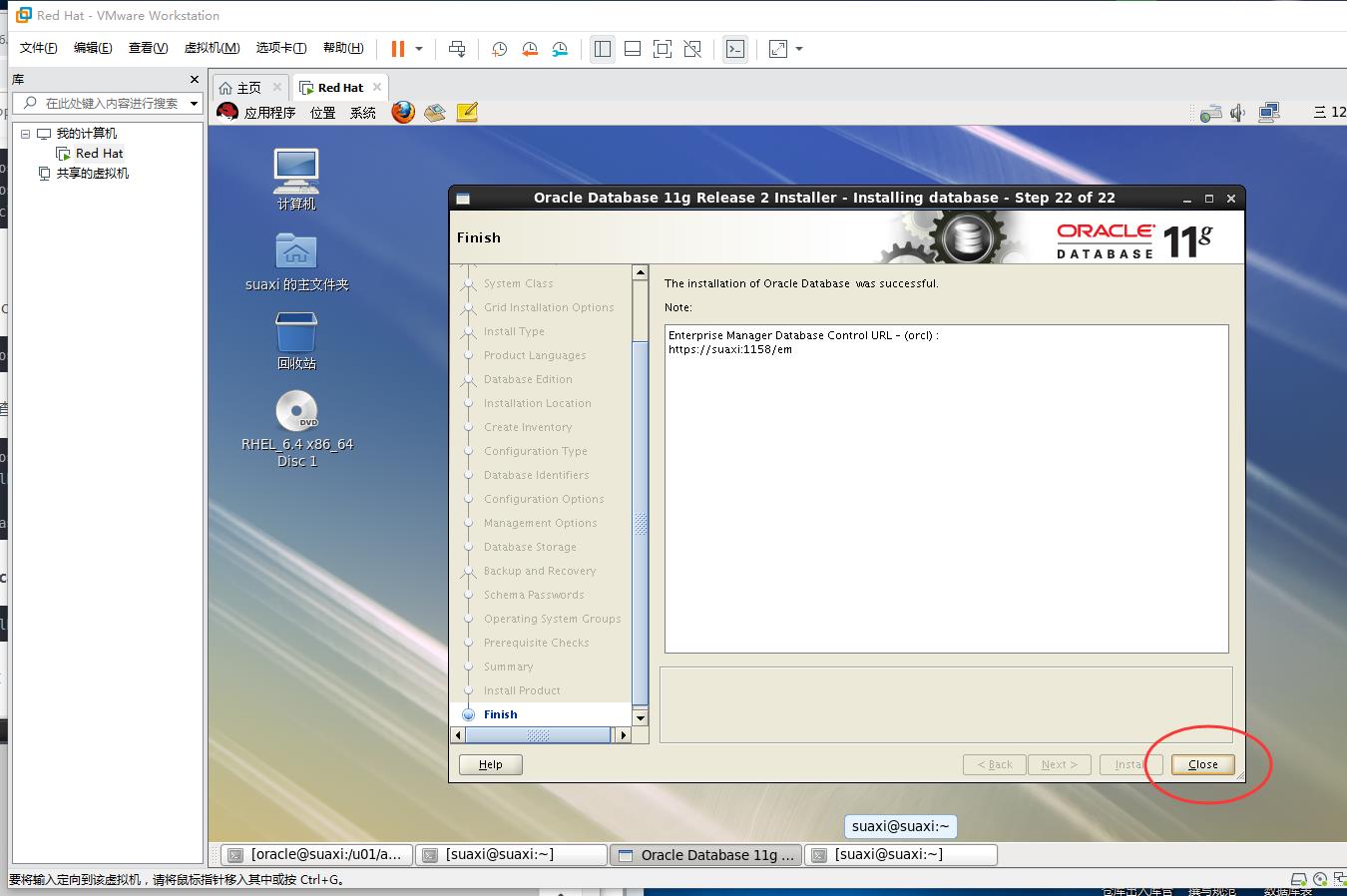Click the step list scroll down arrow
This screenshot has width=1347, height=896.
tap(641, 717)
